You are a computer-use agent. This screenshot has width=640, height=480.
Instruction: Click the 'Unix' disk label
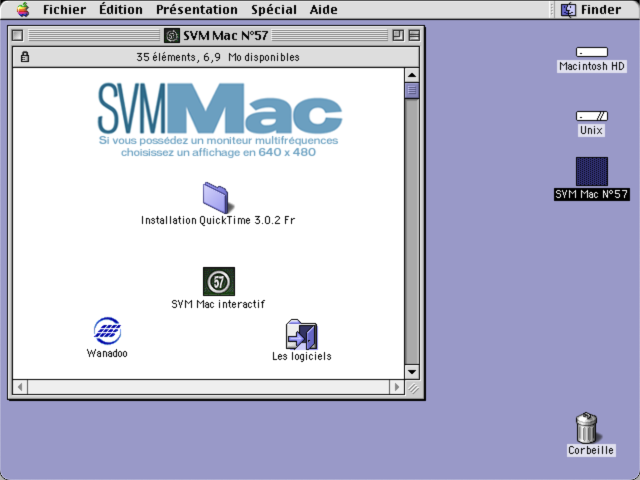click(x=591, y=130)
